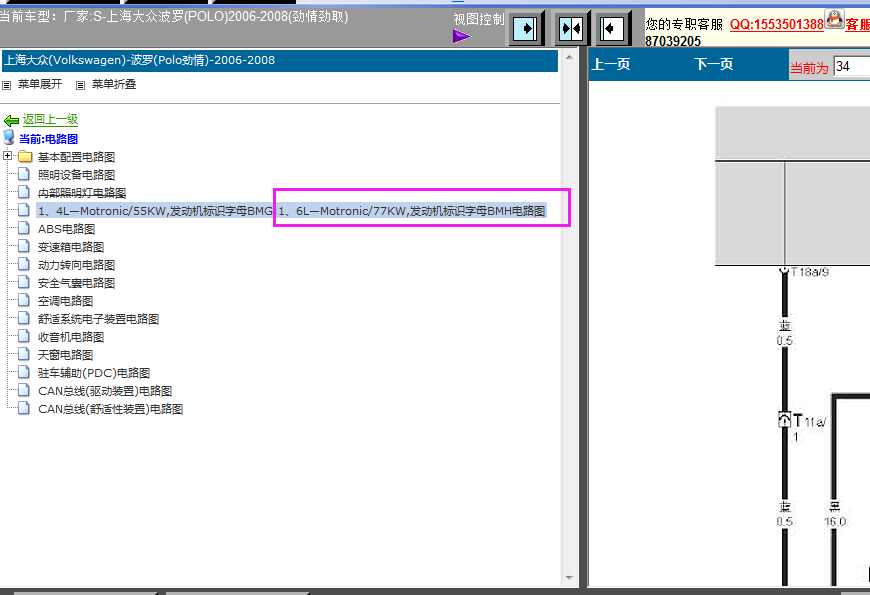
Task: Open 内部照明灯电路图 document
Action: (x=82, y=193)
